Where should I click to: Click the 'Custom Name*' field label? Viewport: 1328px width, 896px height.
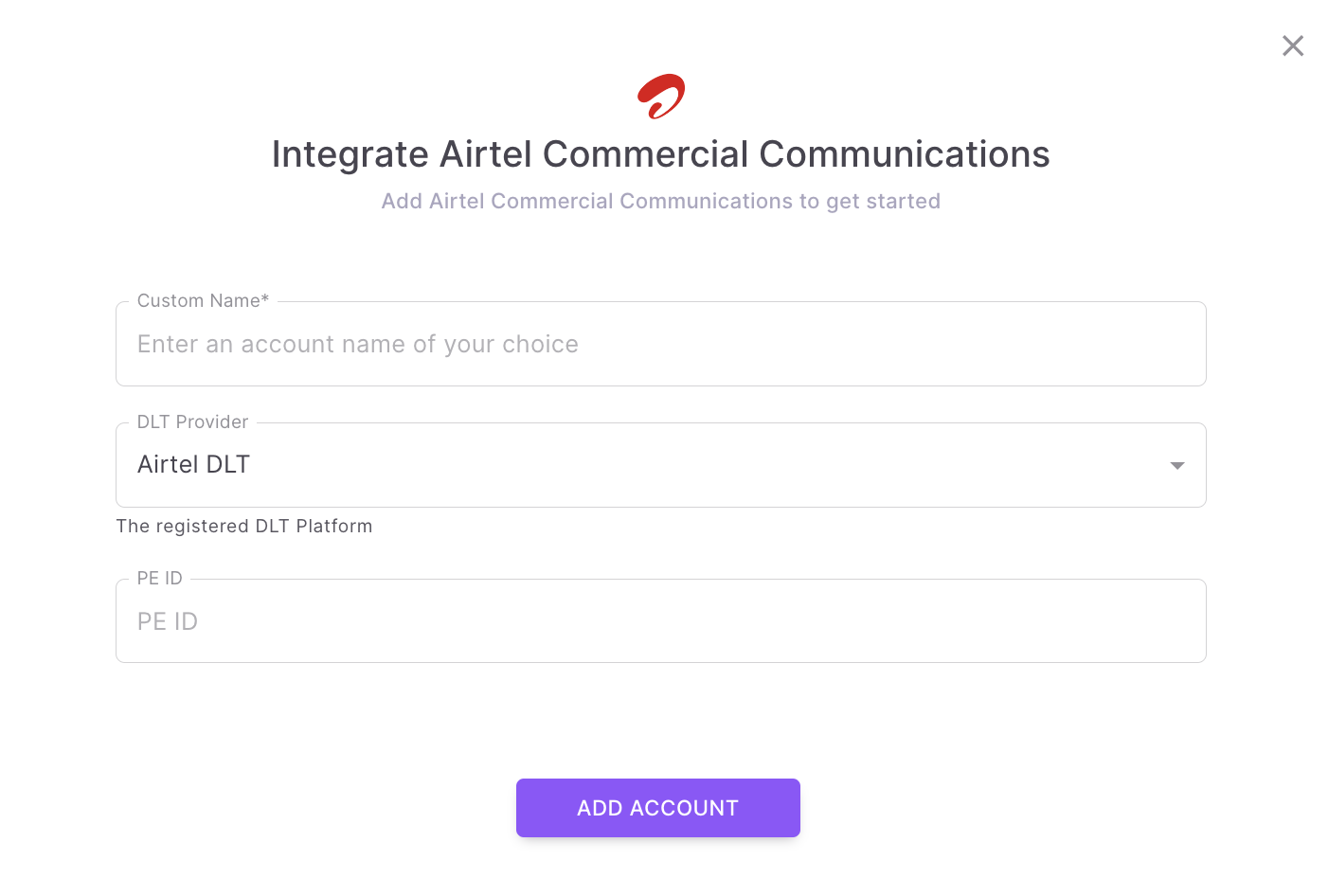tap(203, 301)
